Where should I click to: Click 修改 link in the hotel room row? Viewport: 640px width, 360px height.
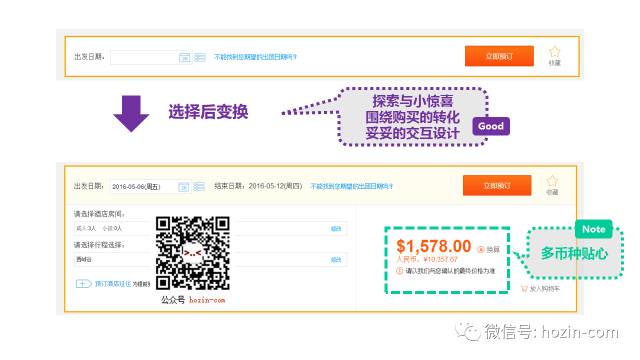click(336, 229)
